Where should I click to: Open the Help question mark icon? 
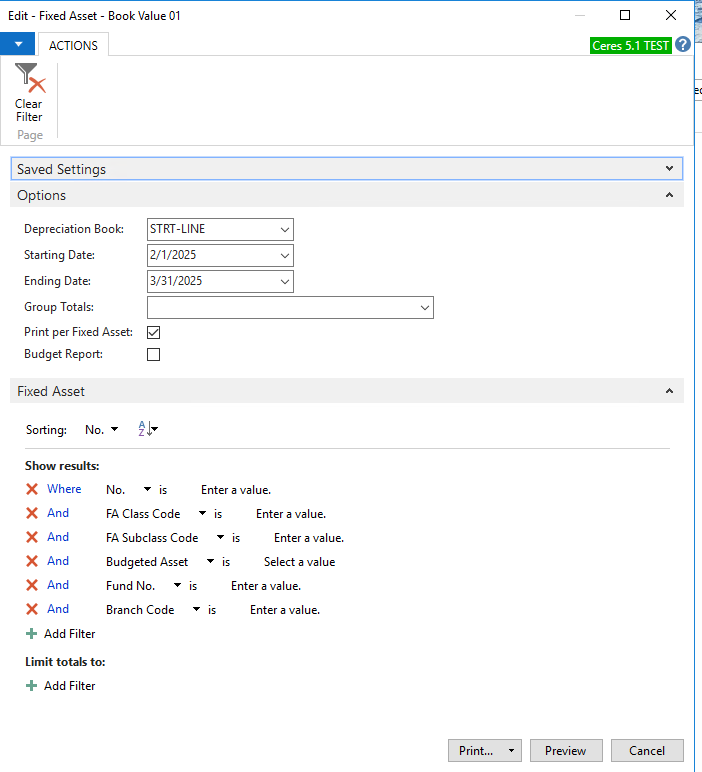pyautogui.click(x=683, y=45)
